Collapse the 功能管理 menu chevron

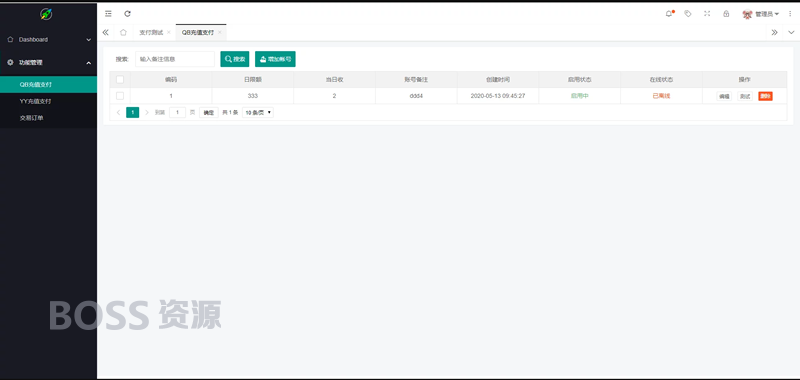point(88,63)
